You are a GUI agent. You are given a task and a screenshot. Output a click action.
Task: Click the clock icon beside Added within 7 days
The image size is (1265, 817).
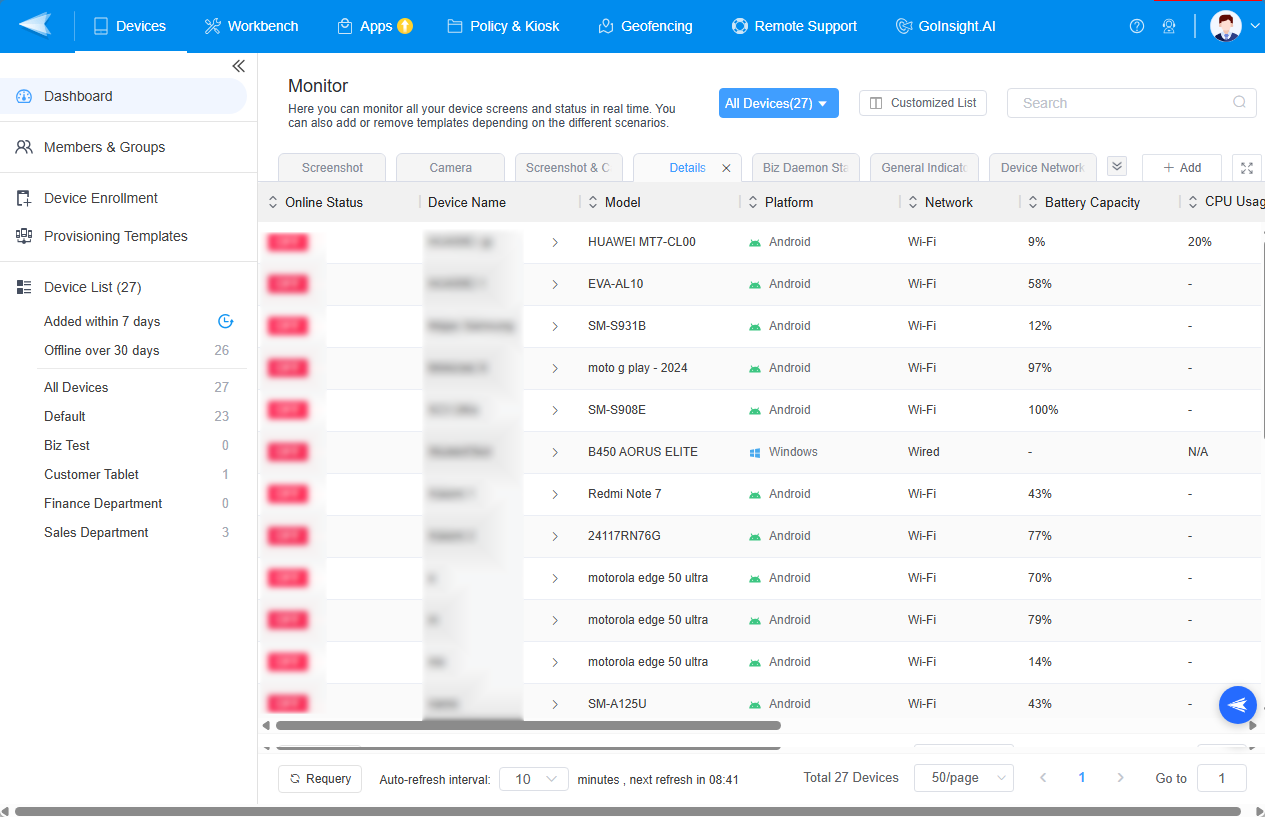225,321
